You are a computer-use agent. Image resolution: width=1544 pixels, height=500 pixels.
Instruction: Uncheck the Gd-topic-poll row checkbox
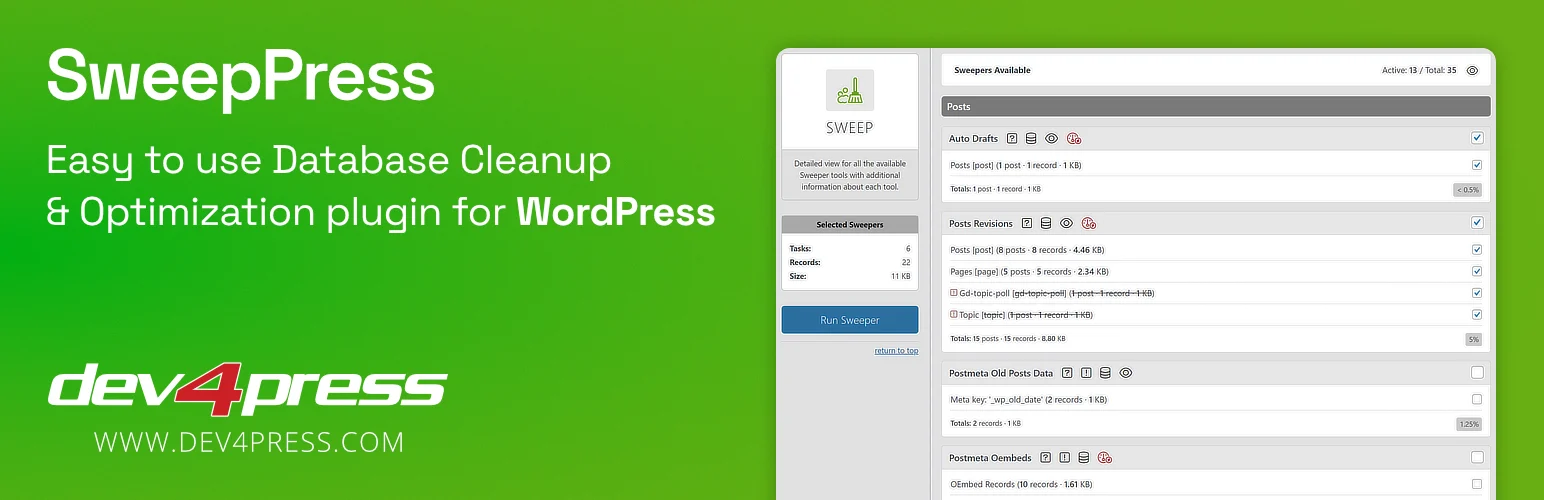1477,293
